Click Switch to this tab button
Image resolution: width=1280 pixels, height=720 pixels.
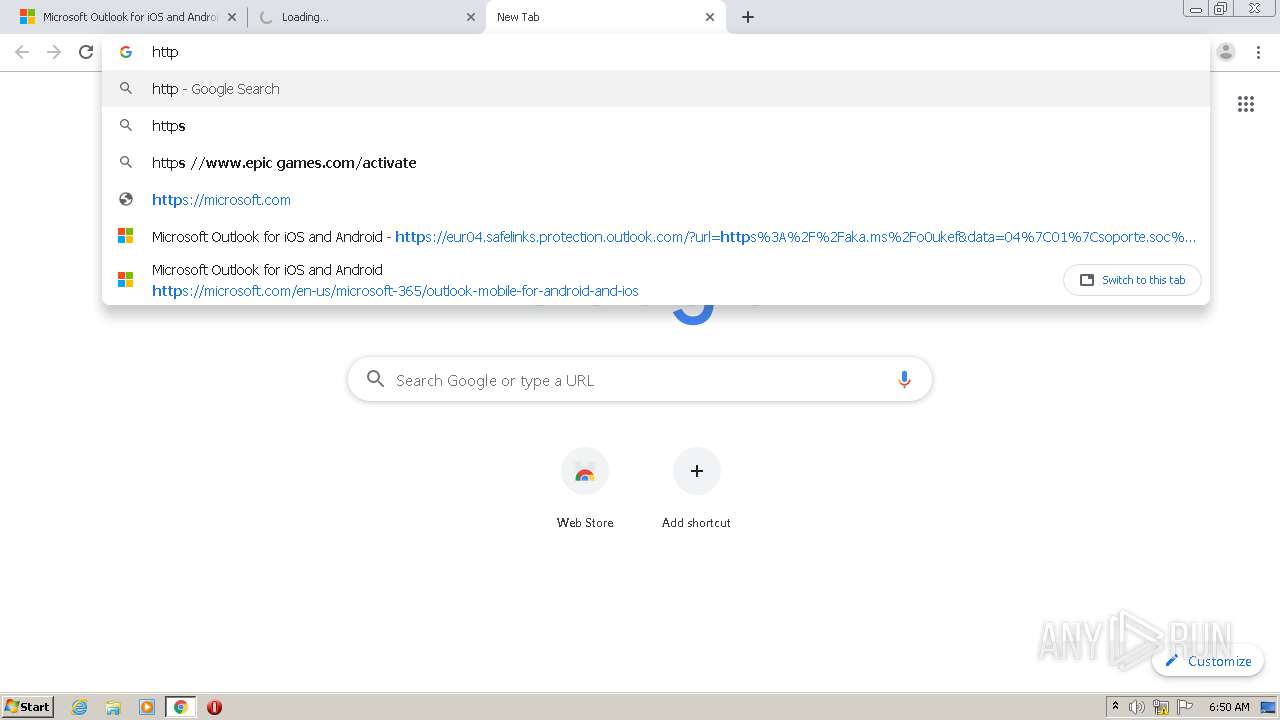1132,280
